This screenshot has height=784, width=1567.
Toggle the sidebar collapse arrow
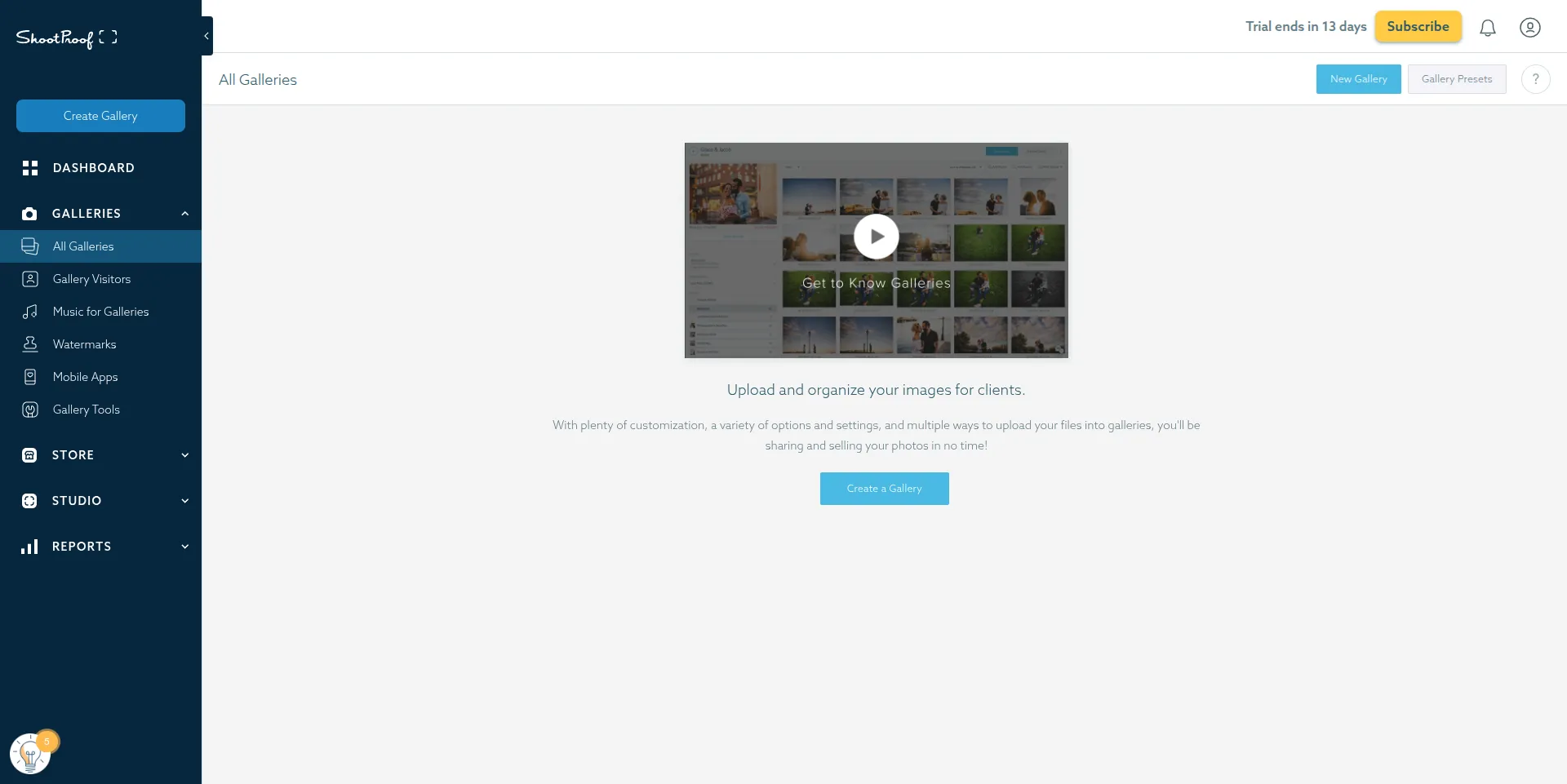point(206,36)
